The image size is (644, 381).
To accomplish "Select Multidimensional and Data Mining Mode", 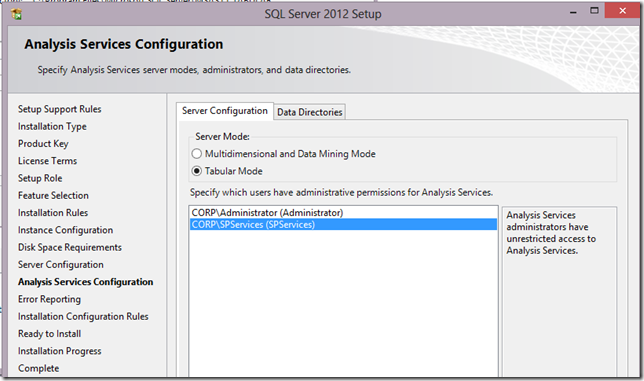I will (197, 154).
